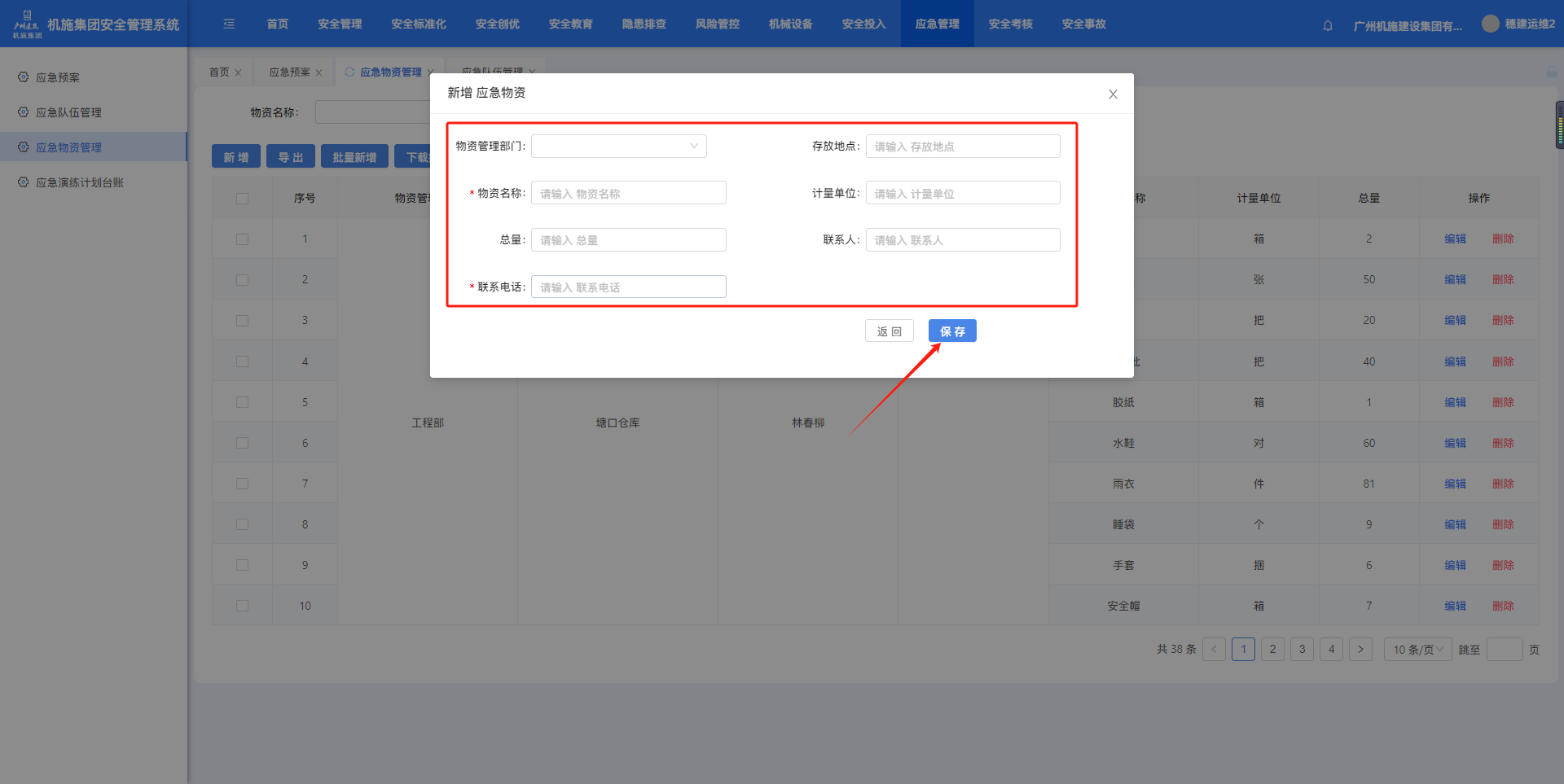Close the 新增 应急物资 dialog
Image resolution: width=1564 pixels, height=784 pixels.
tap(1113, 94)
